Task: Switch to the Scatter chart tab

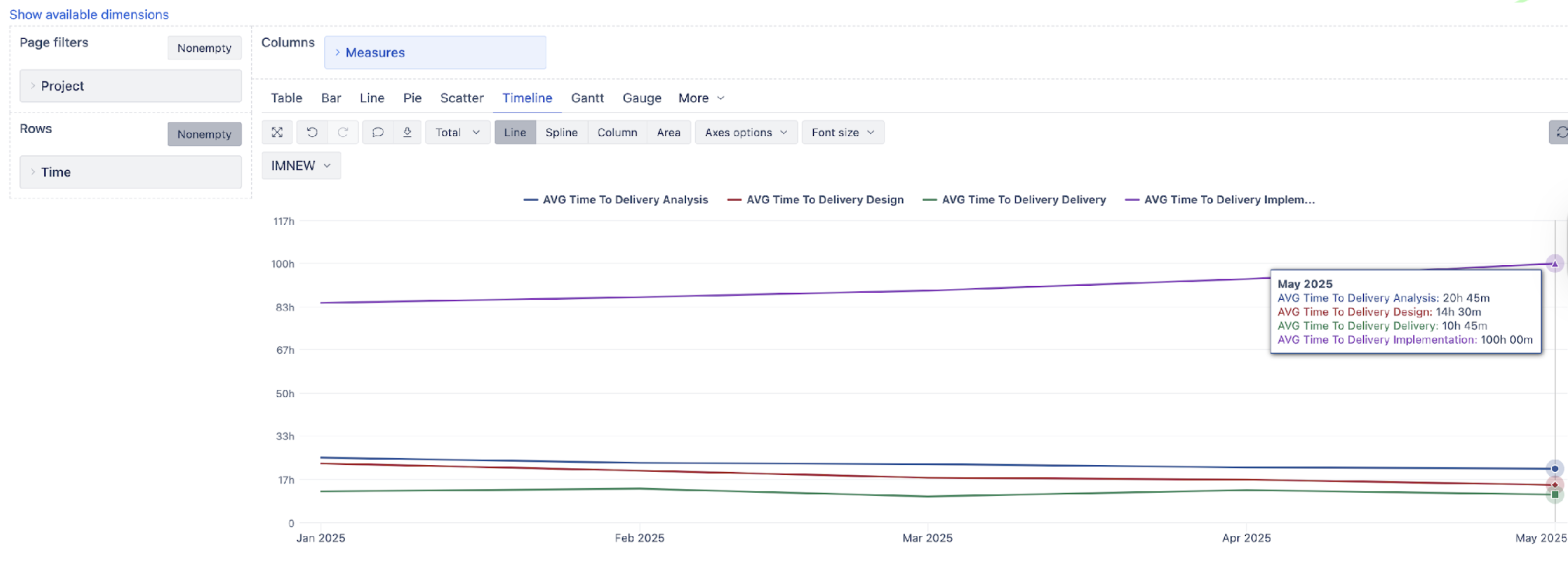Action: pyautogui.click(x=461, y=98)
